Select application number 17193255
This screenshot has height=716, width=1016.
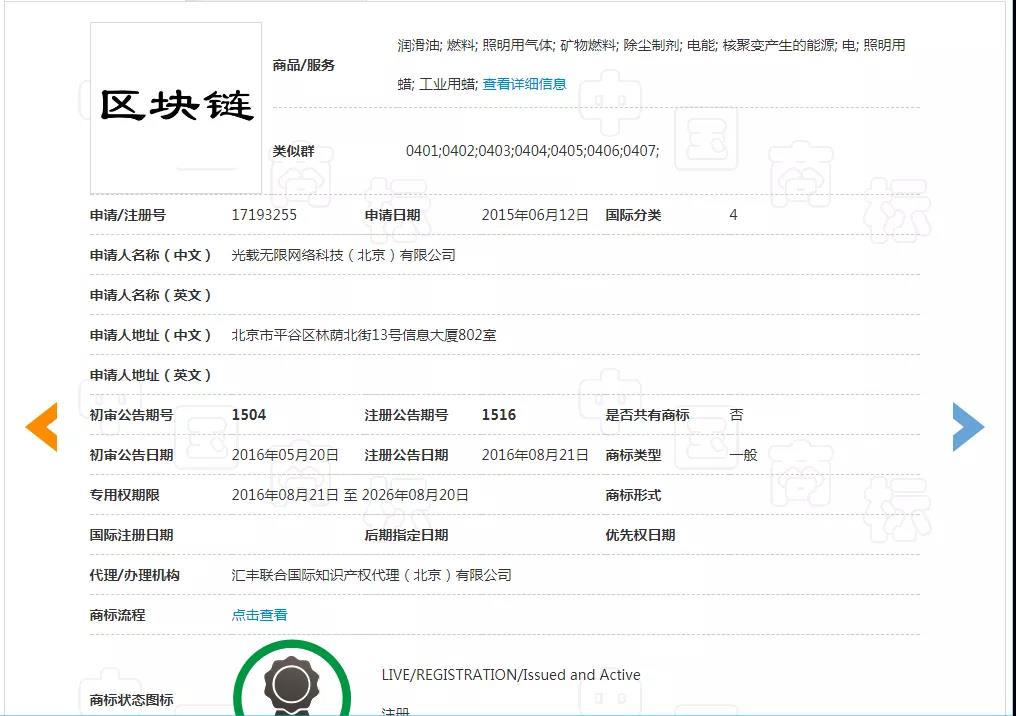(x=264, y=215)
